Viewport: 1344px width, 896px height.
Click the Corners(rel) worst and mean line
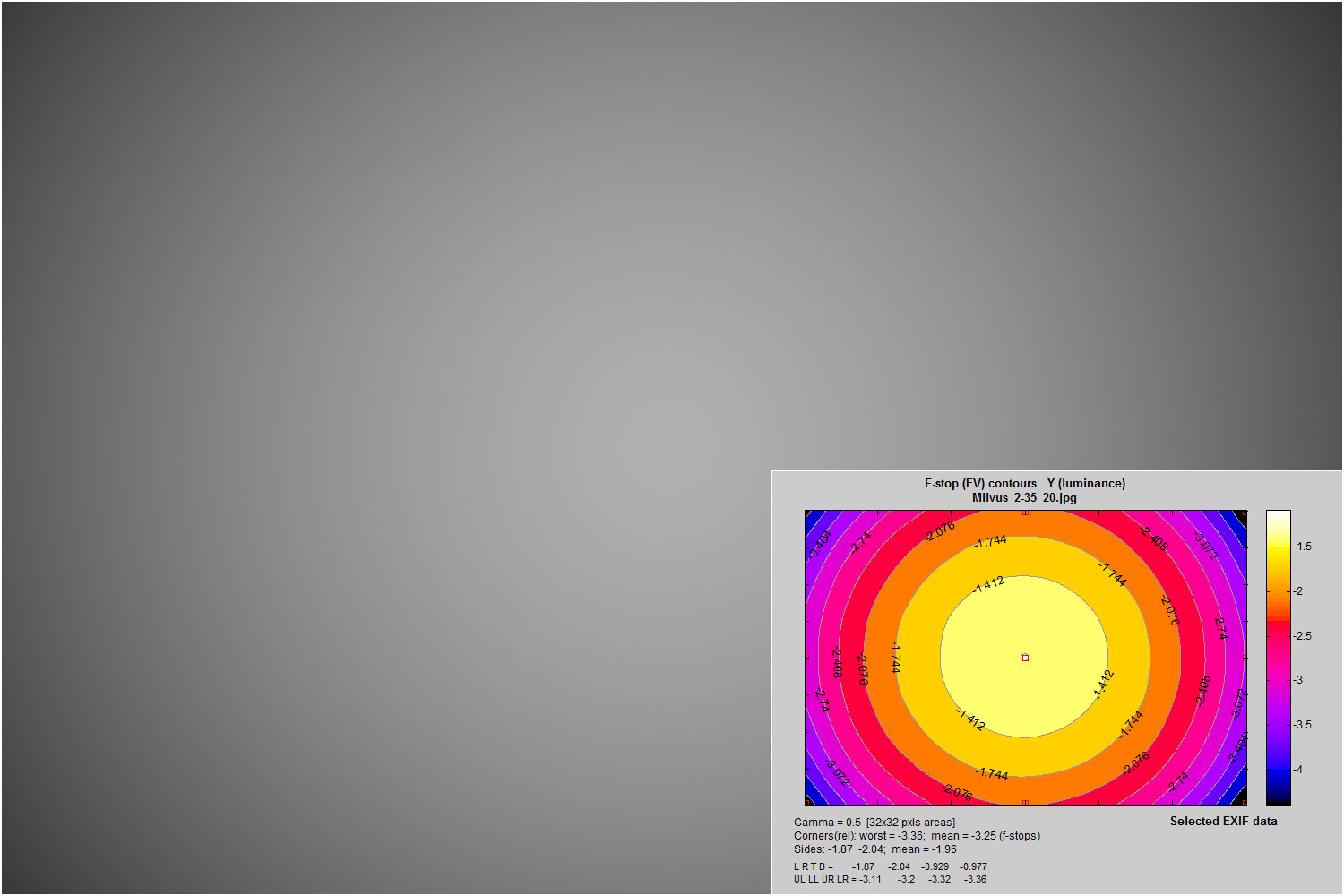pyautogui.click(x=917, y=836)
